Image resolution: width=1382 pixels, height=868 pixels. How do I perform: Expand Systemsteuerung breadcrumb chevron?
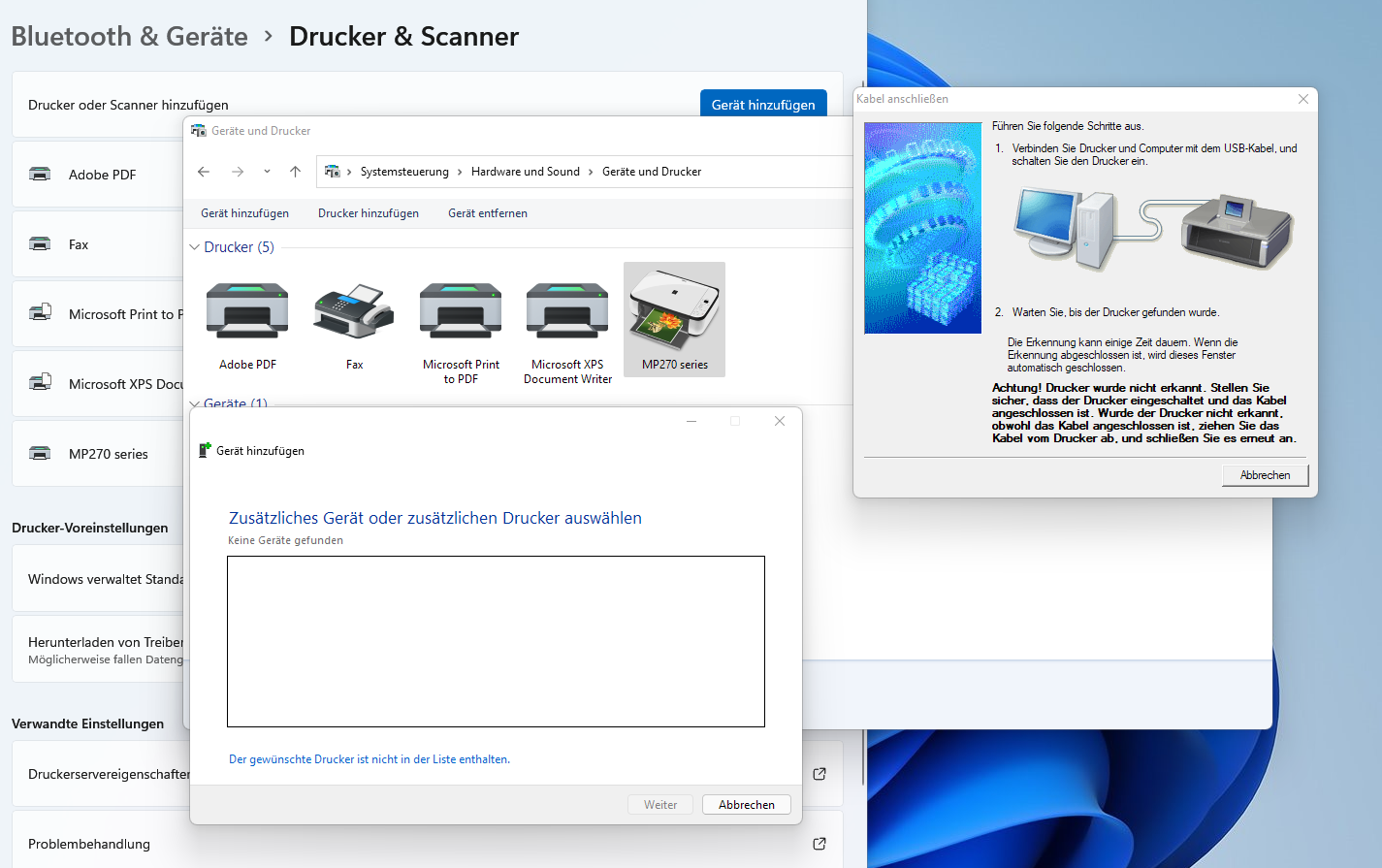click(460, 172)
